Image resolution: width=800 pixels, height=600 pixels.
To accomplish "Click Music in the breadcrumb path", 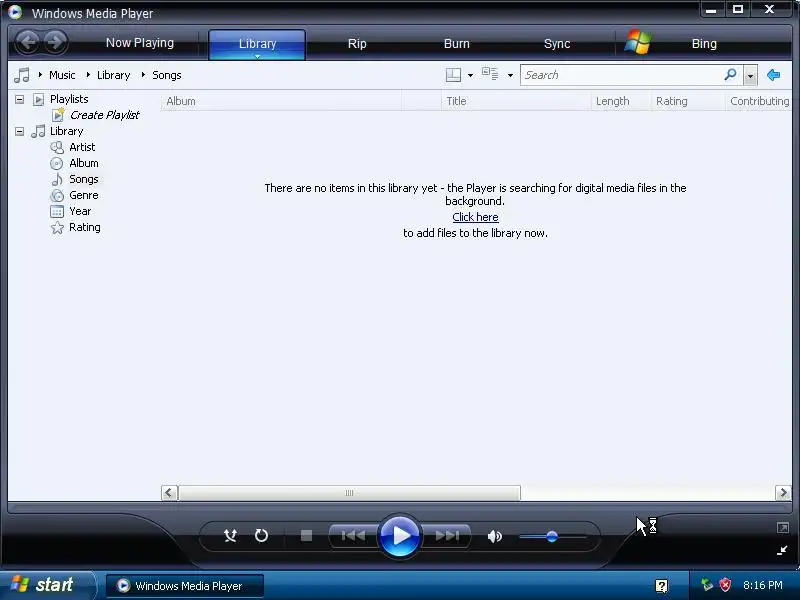I will [x=62, y=75].
